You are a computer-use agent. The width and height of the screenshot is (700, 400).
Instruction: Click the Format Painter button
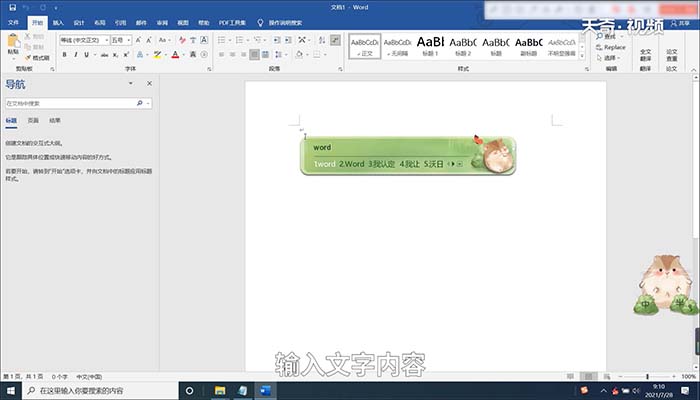pos(37,58)
